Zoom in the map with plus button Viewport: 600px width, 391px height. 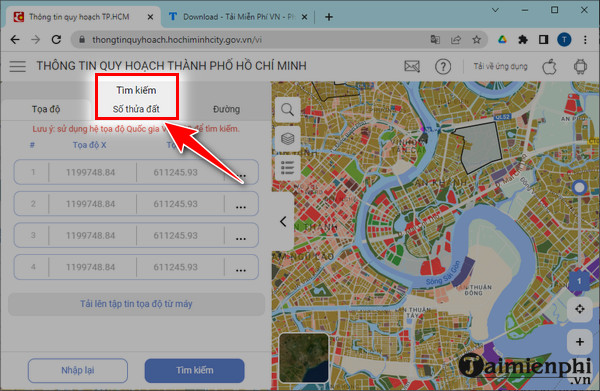tap(579, 342)
